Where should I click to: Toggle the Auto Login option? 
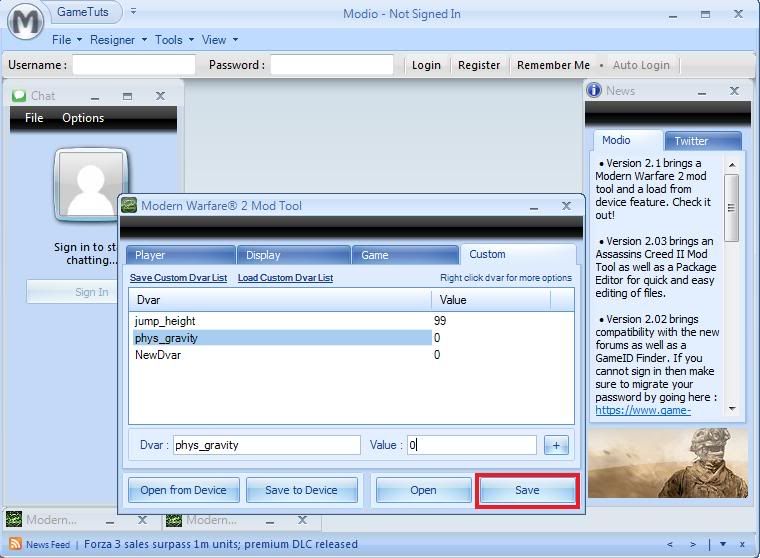[x=640, y=65]
